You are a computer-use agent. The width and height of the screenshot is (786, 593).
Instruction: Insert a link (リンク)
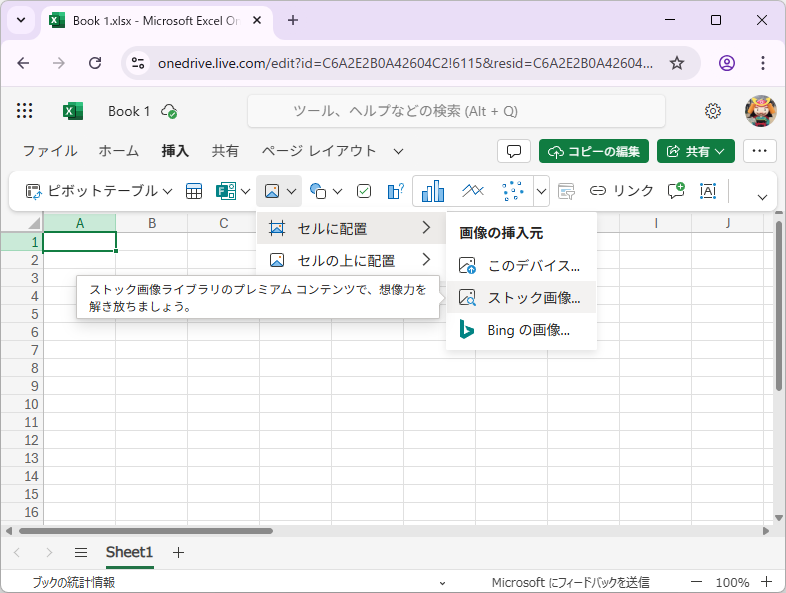click(x=622, y=191)
